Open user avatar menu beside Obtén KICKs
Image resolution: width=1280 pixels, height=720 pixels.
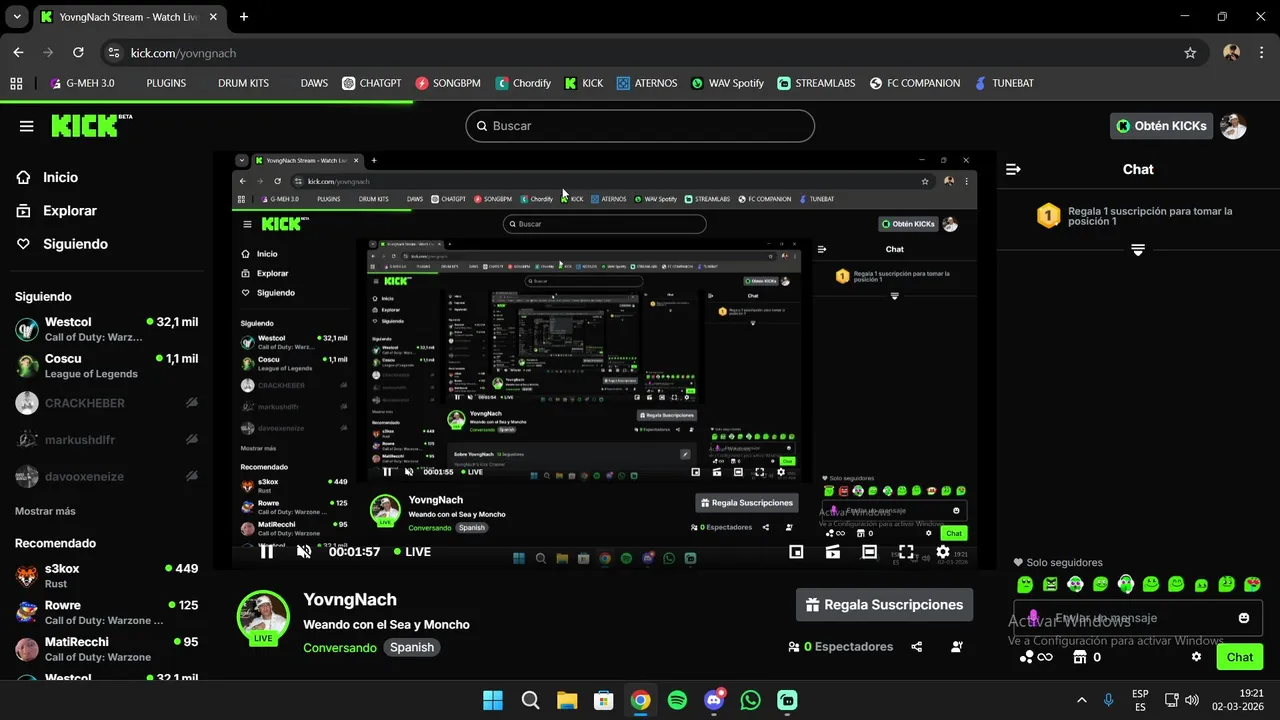pyautogui.click(x=1233, y=126)
